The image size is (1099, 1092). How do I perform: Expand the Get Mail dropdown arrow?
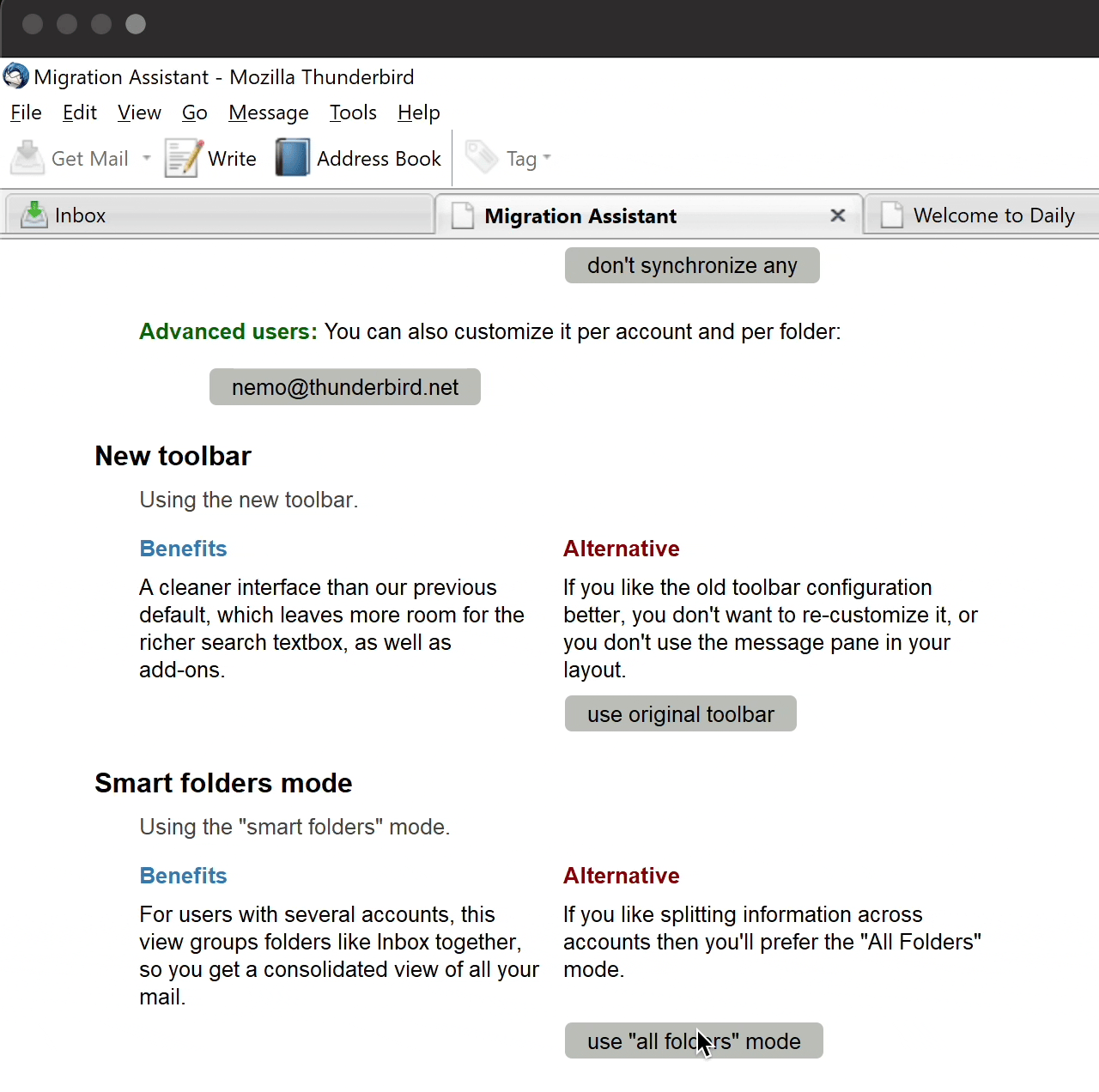pos(147,158)
